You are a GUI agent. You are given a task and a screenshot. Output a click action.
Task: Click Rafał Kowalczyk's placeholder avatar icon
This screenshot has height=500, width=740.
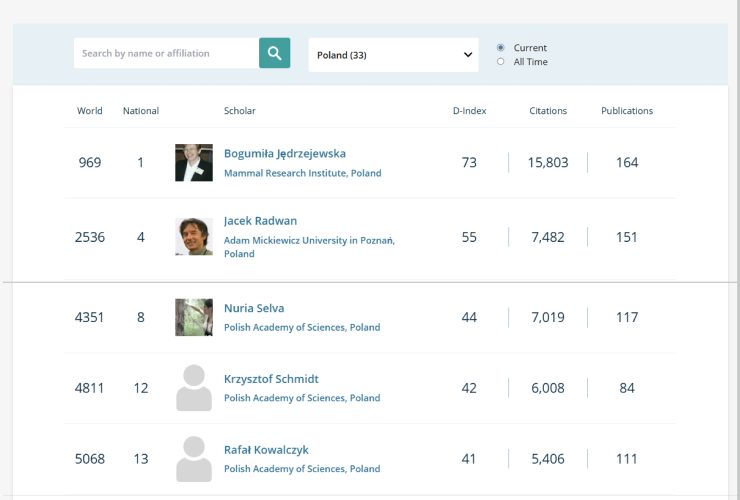click(x=193, y=459)
